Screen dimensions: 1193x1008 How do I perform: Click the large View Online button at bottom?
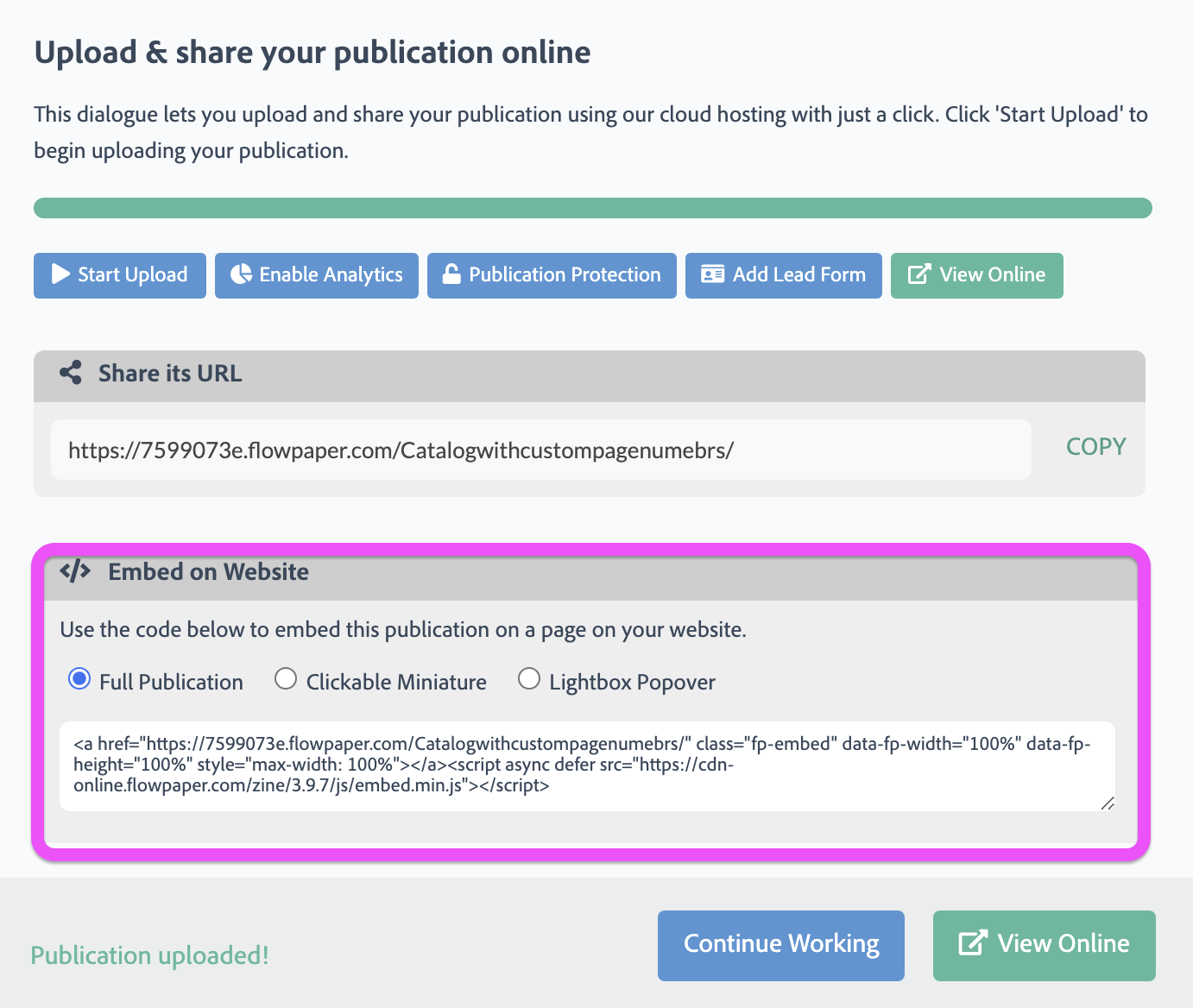click(x=1045, y=946)
